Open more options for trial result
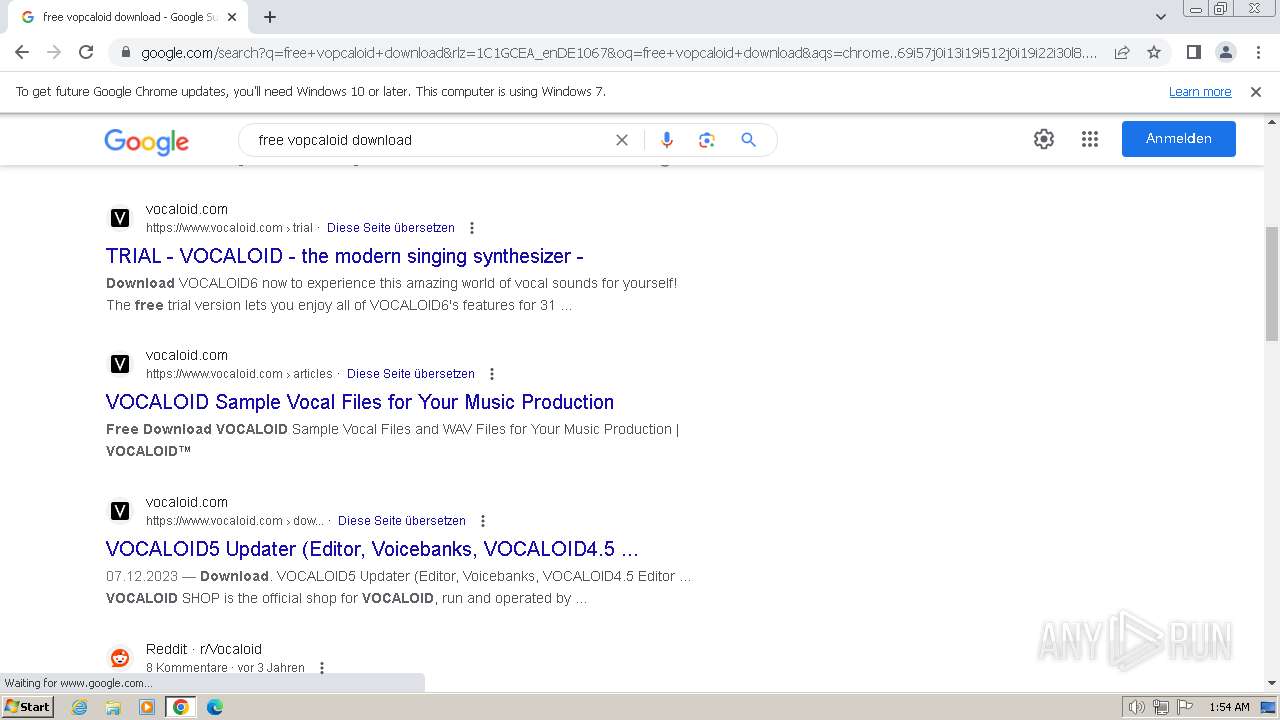Image resolution: width=1280 pixels, height=720 pixels. tap(472, 228)
